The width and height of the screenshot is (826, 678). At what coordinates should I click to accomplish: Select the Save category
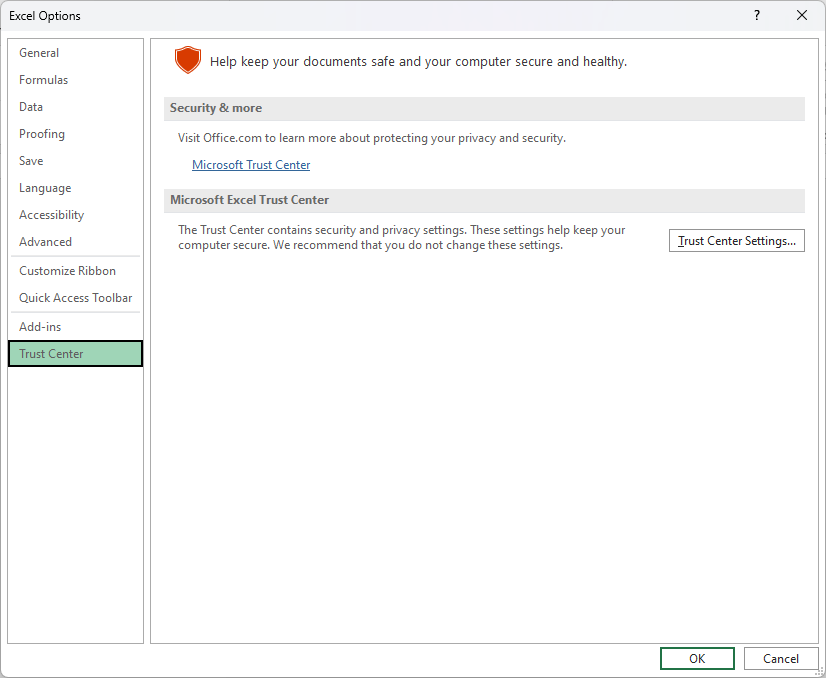point(75,161)
